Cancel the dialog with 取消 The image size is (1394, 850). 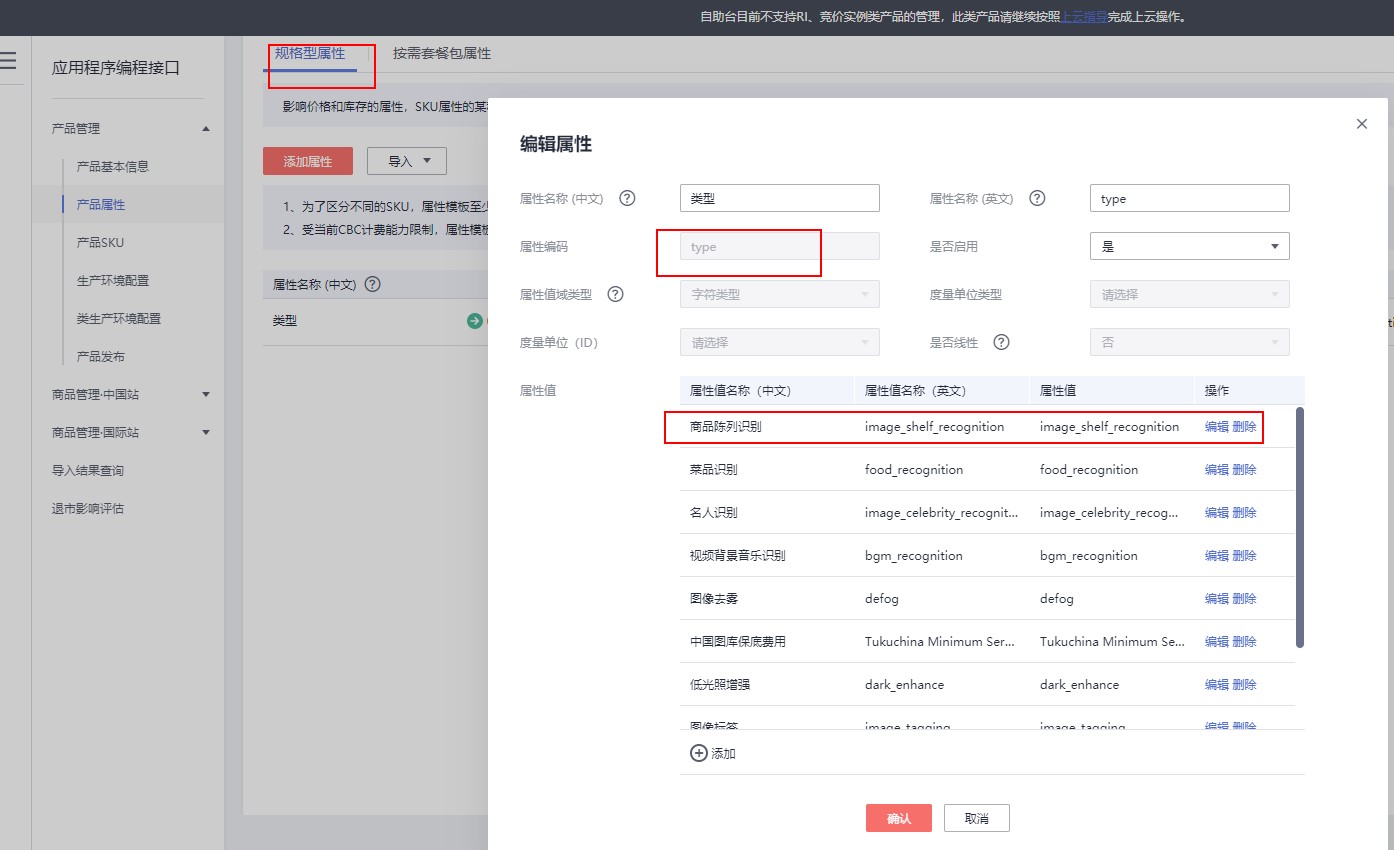977,818
